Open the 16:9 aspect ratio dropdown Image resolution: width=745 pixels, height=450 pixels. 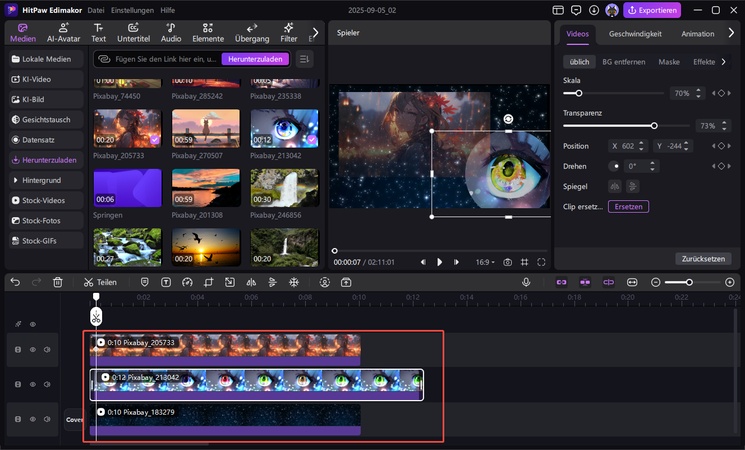coord(485,262)
